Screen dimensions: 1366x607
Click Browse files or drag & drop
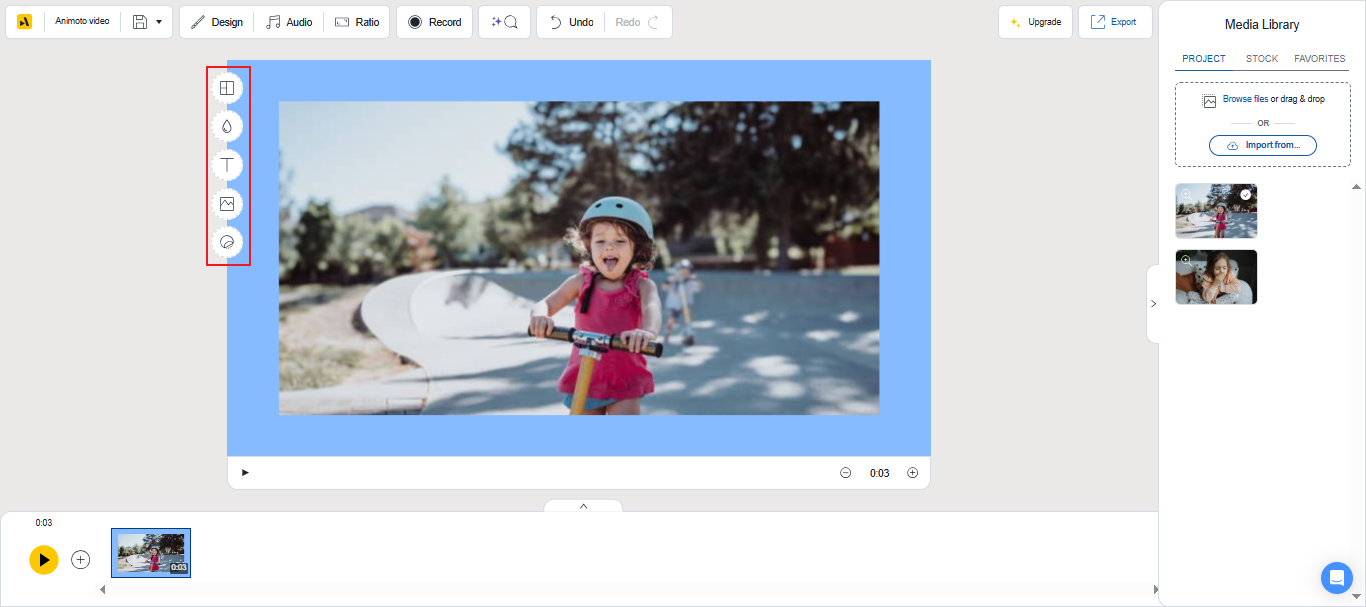1264,100
